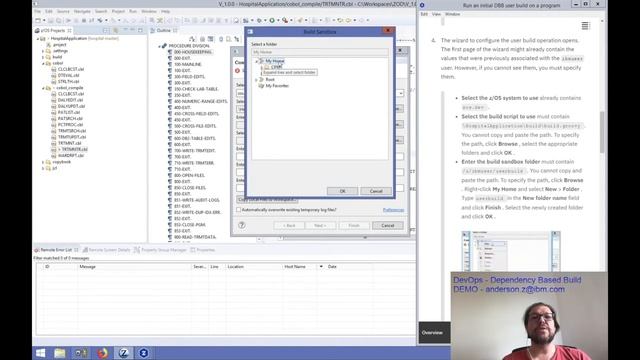
Task: Open the Navigate menu
Action: [x=82, y=11]
